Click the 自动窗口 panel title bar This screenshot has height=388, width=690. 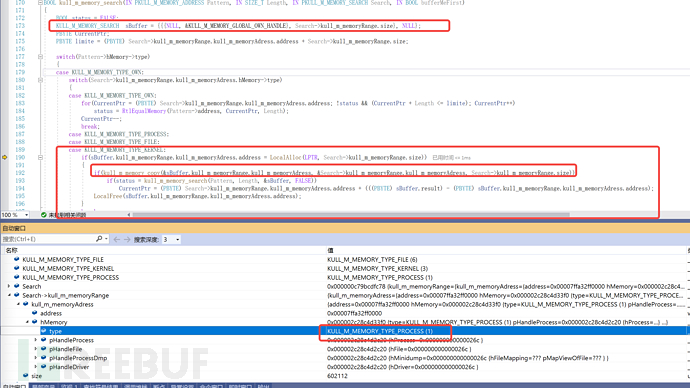click(x=345, y=228)
